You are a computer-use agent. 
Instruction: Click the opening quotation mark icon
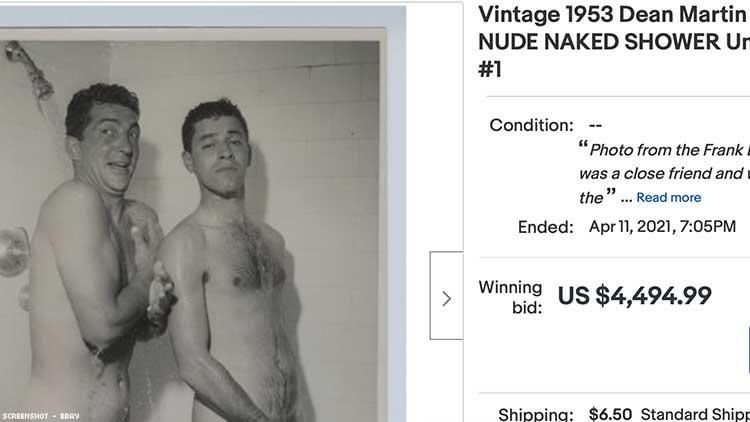click(583, 146)
